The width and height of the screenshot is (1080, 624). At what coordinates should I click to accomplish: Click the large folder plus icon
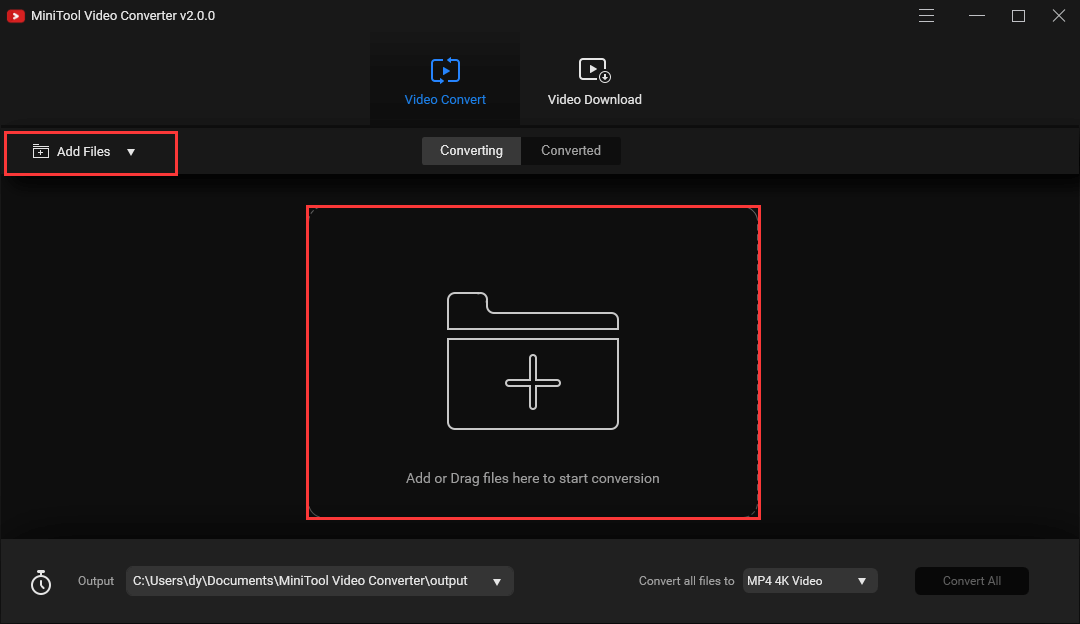click(532, 361)
